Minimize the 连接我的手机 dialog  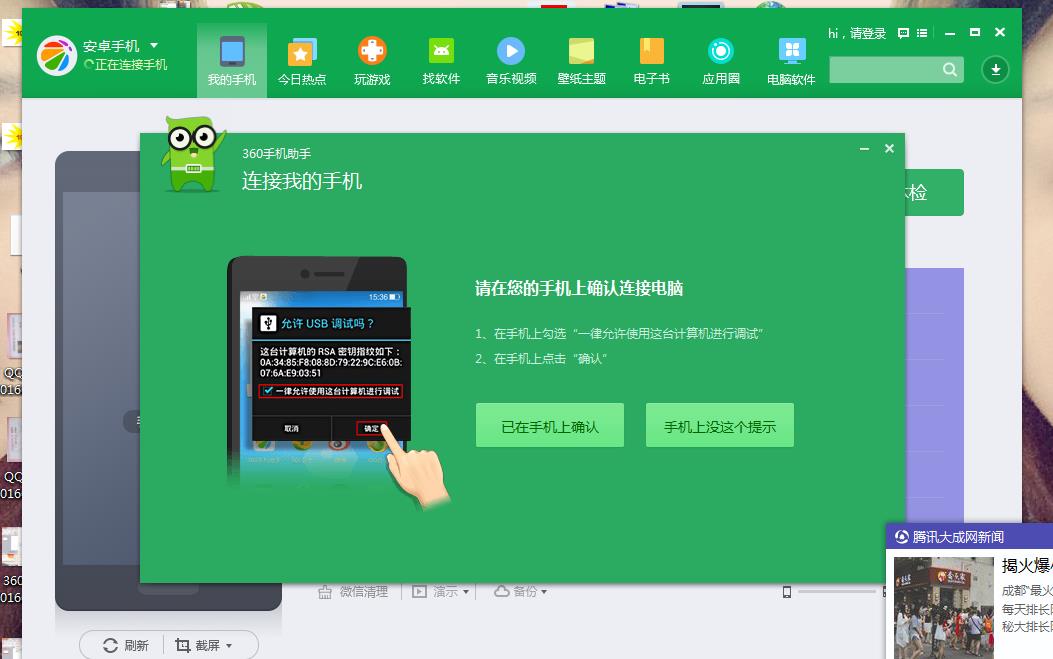(x=864, y=148)
